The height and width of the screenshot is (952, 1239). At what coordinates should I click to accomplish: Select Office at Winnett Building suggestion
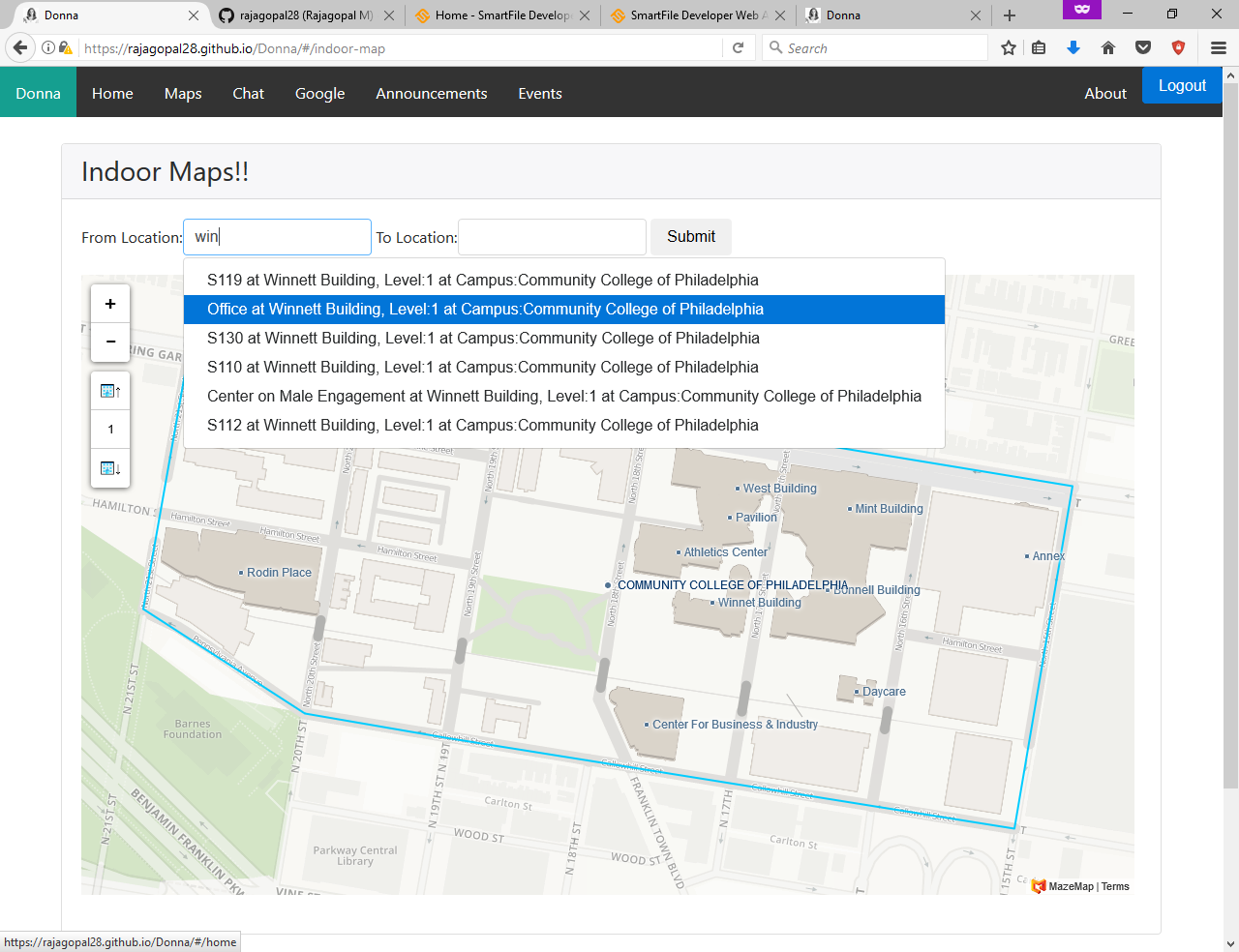coord(564,310)
